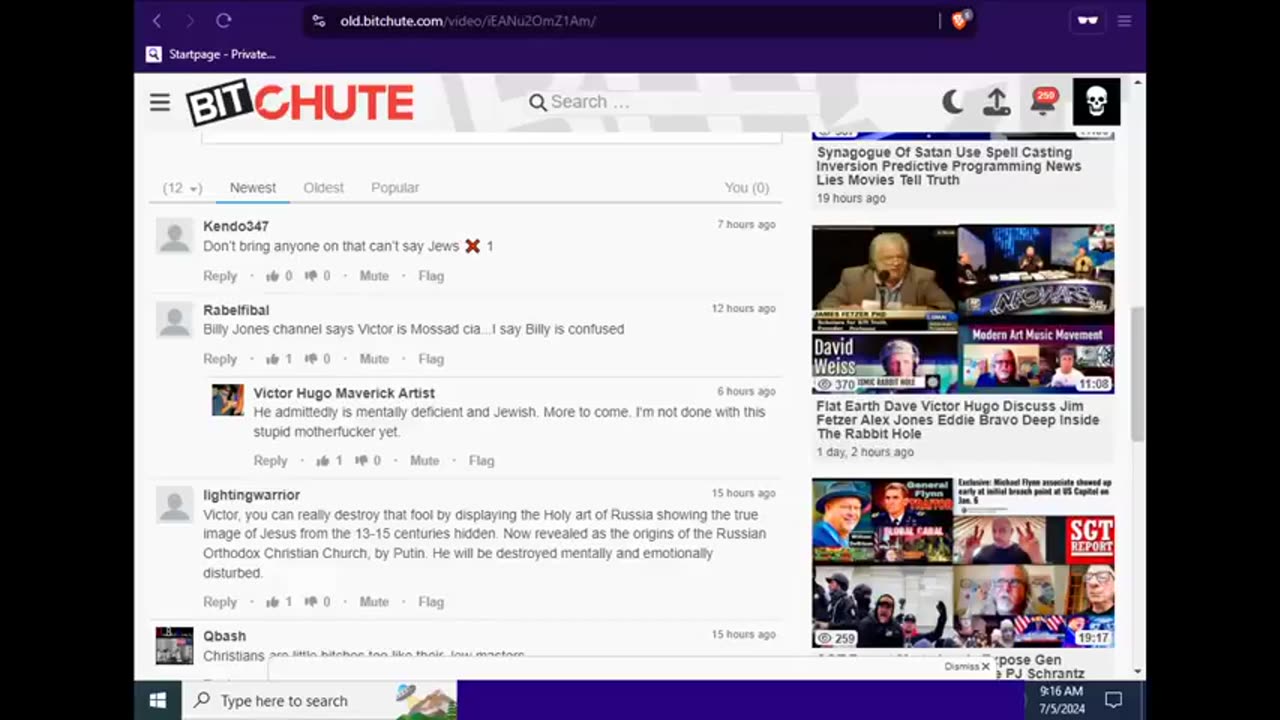Switch to the Popular comments tab
This screenshot has height=720, width=1280.
pos(395,188)
